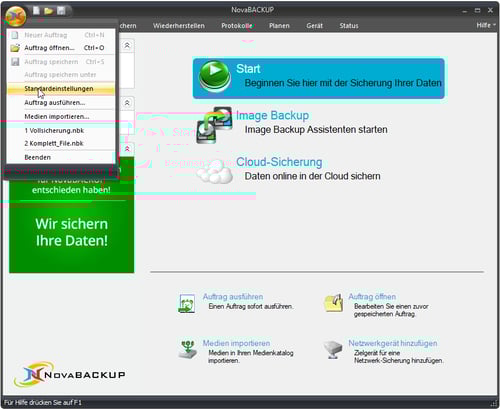Image resolution: width=500 pixels, height=410 pixels.
Task: Click the NovaBACKUP logo at bottom left
Action: tap(70, 374)
